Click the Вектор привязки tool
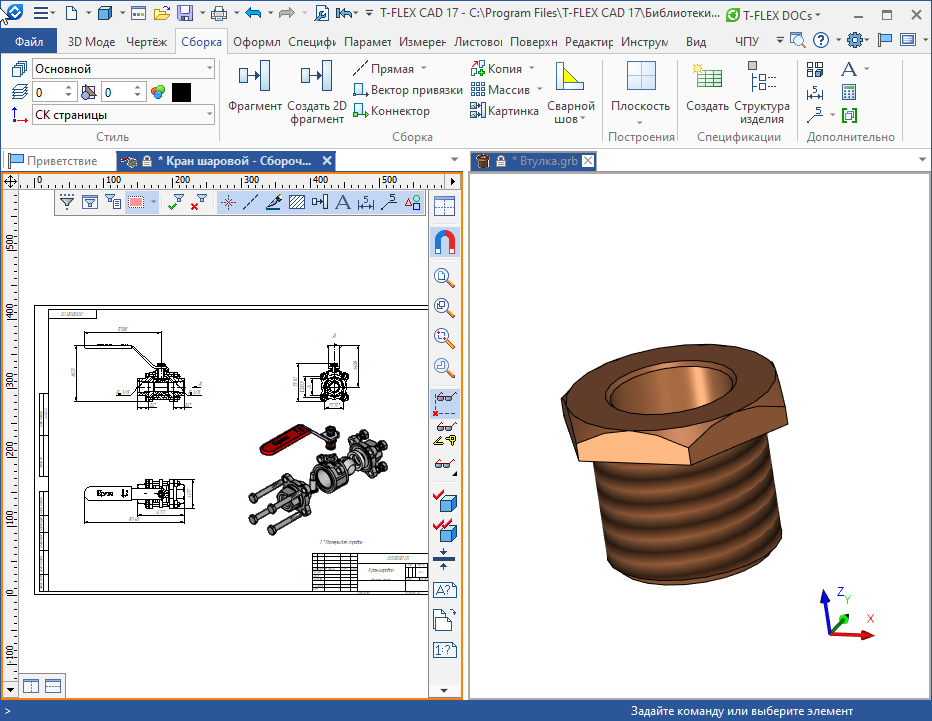This screenshot has height=721, width=932. point(408,90)
